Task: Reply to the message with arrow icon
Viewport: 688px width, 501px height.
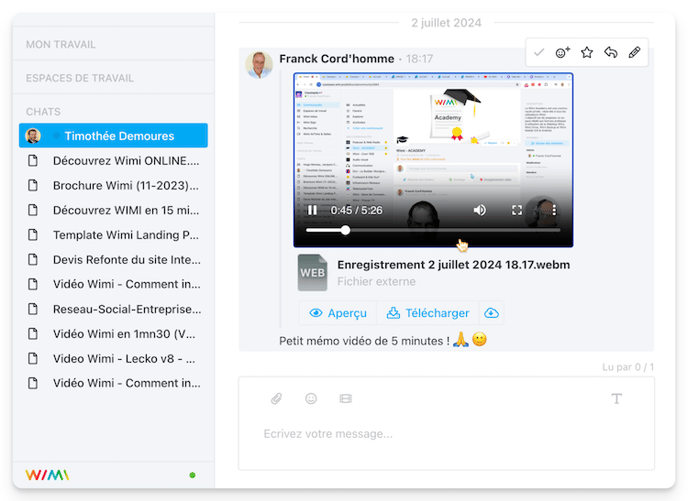Action: (611, 53)
